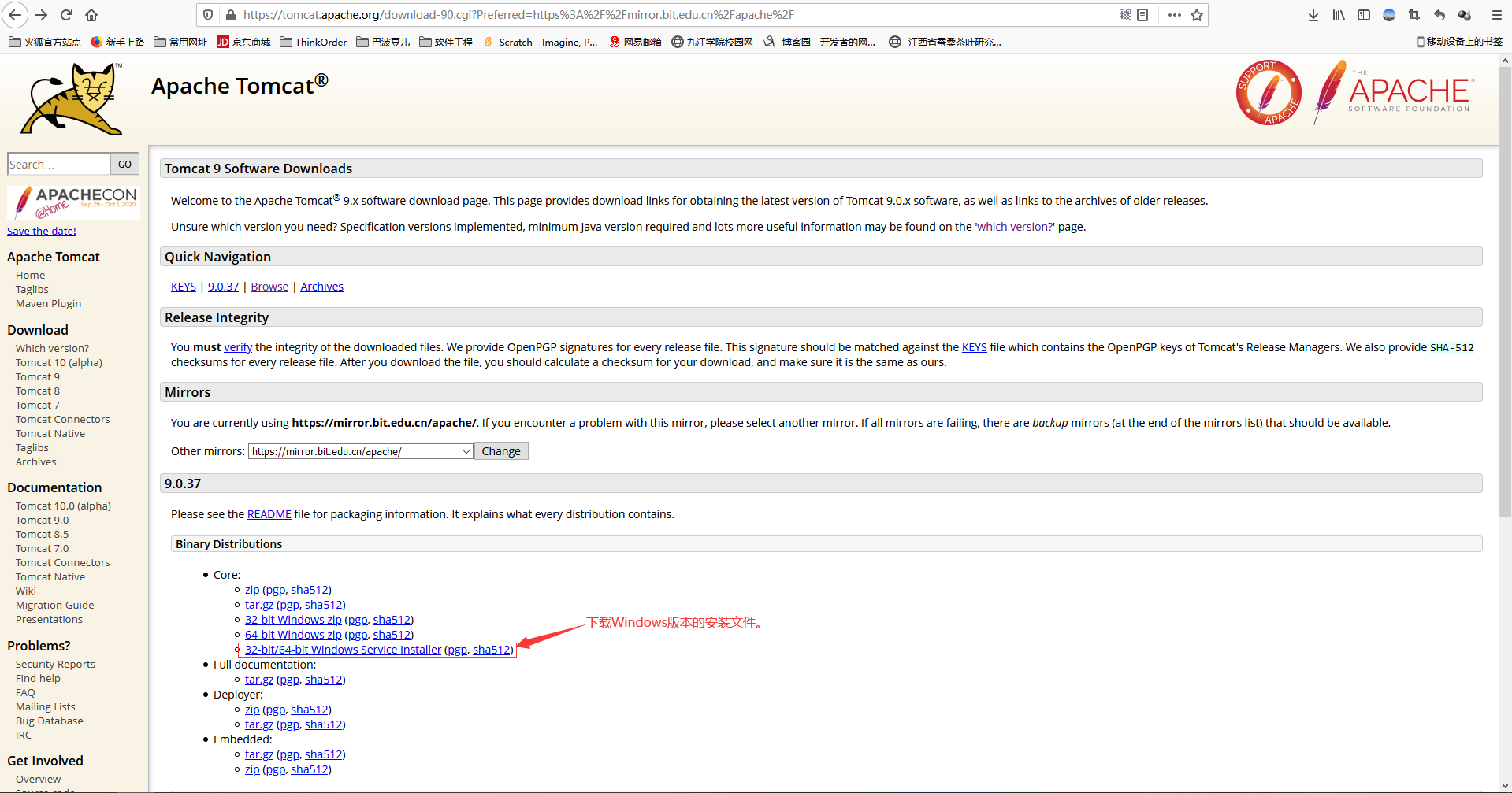
Task: Open Bug Database in sidebar
Action: [49, 721]
